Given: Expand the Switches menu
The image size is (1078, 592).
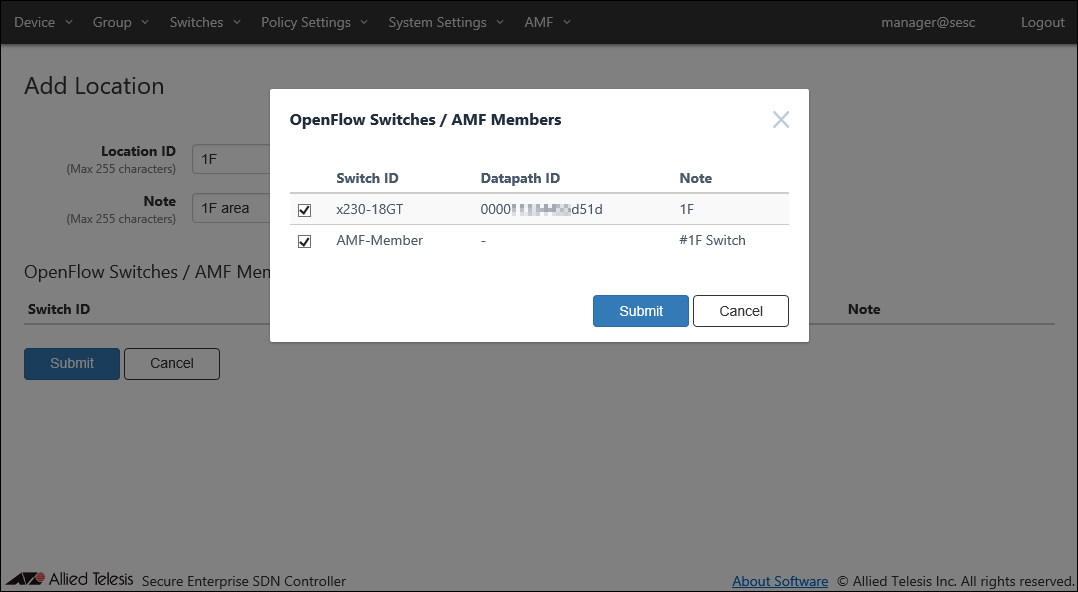Looking at the screenshot, I should pyautogui.click(x=205, y=22).
